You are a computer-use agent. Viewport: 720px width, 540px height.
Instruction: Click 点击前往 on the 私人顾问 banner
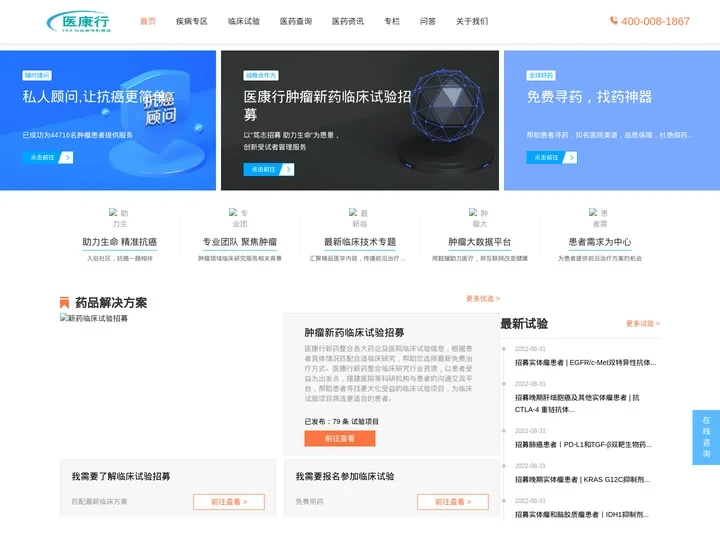point(48,158)
